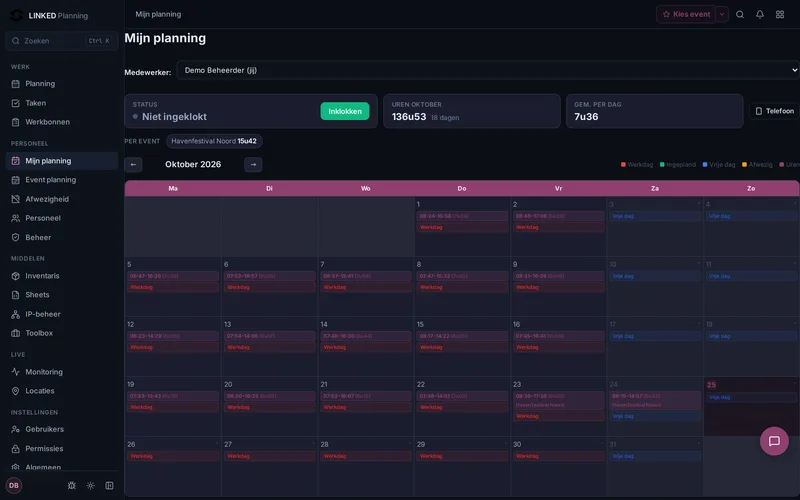Open the Locaties map pin icon

(x=16, y=391)
